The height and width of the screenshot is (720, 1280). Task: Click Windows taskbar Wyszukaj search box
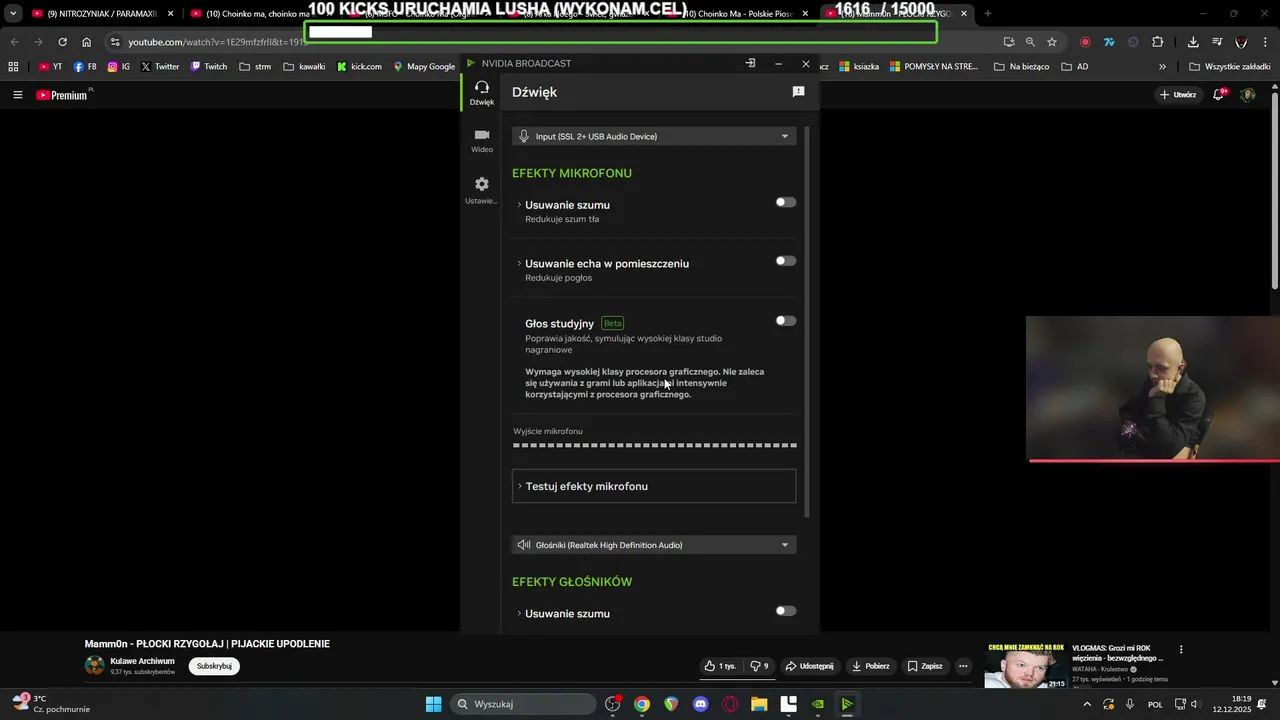point(522,704)
